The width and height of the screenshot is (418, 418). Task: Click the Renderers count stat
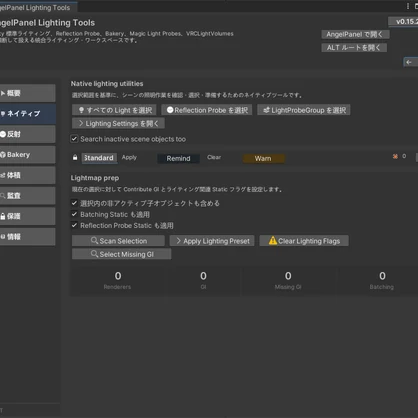click(x=117, y=281)
